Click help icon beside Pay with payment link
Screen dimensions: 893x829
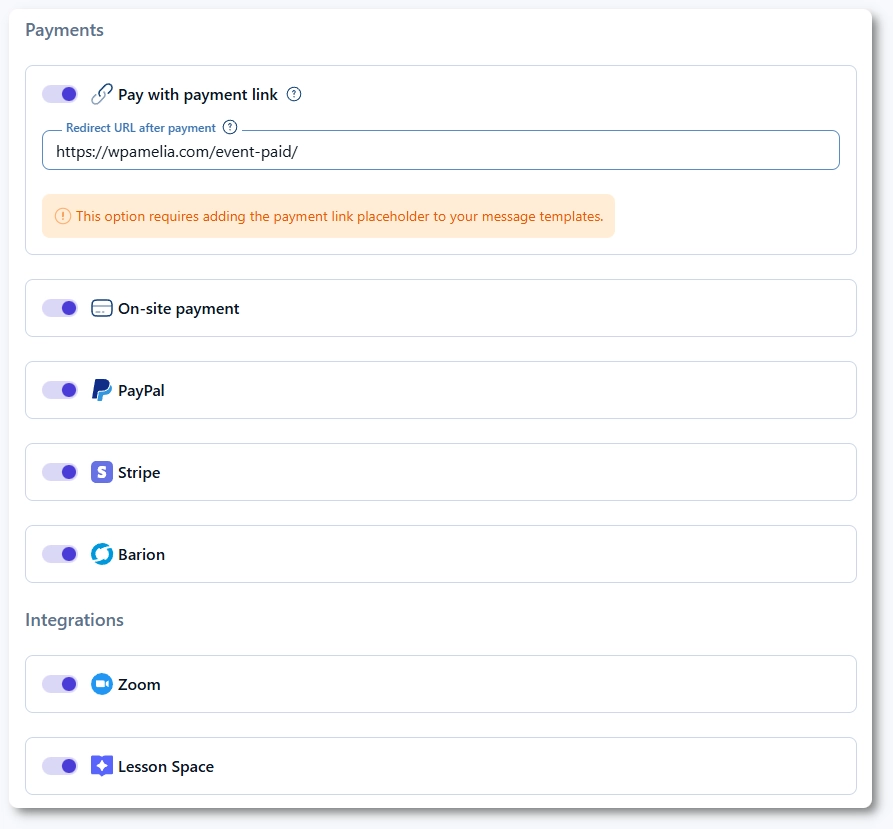point(294,94)
